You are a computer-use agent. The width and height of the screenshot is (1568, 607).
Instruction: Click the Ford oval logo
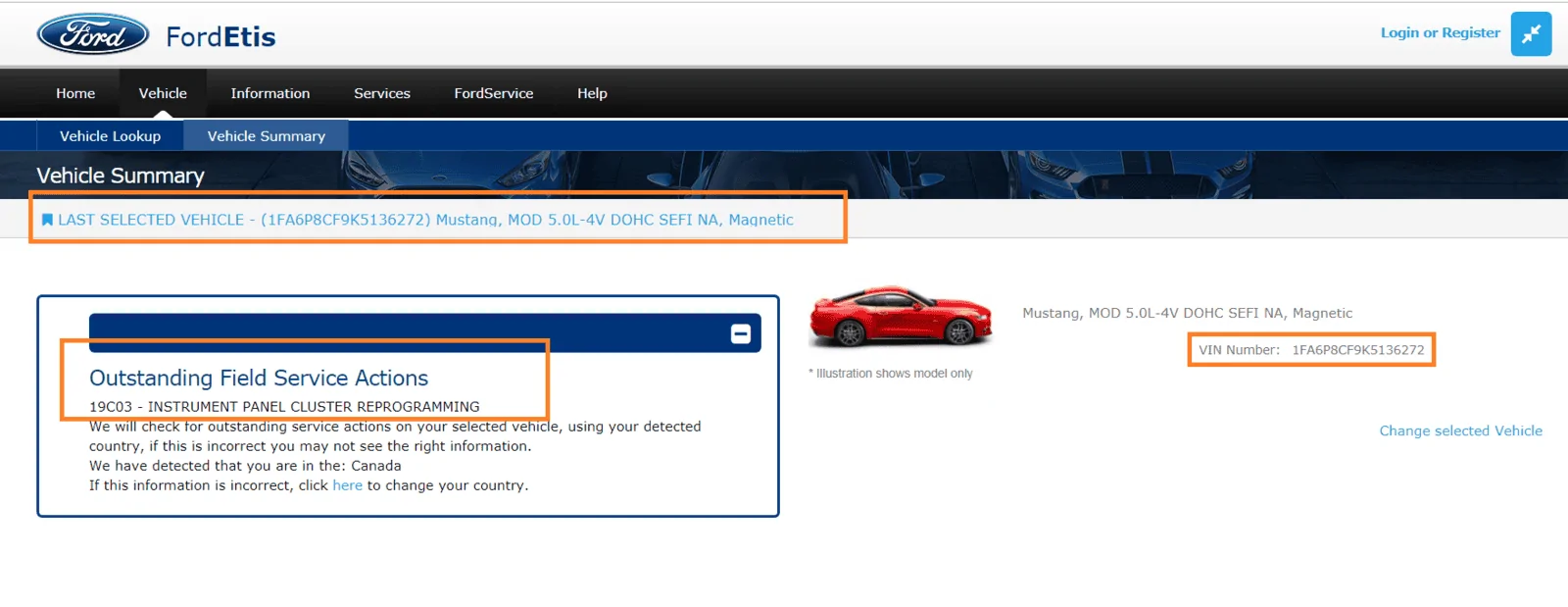click(93, 35)
